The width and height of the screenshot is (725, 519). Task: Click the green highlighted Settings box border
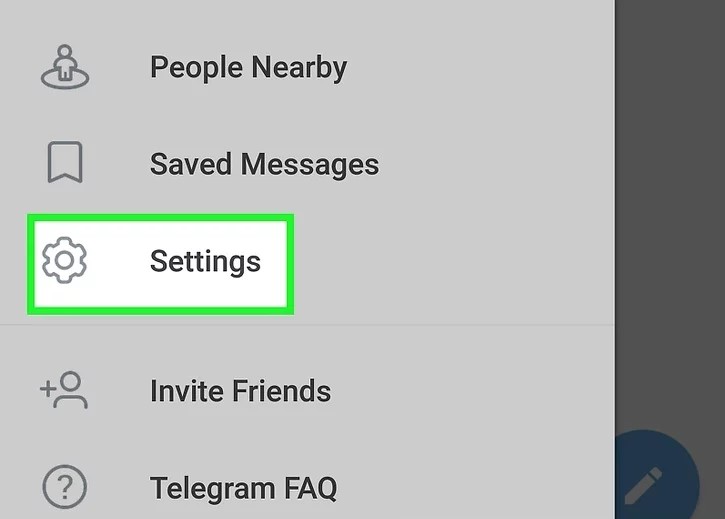point(160,217)
